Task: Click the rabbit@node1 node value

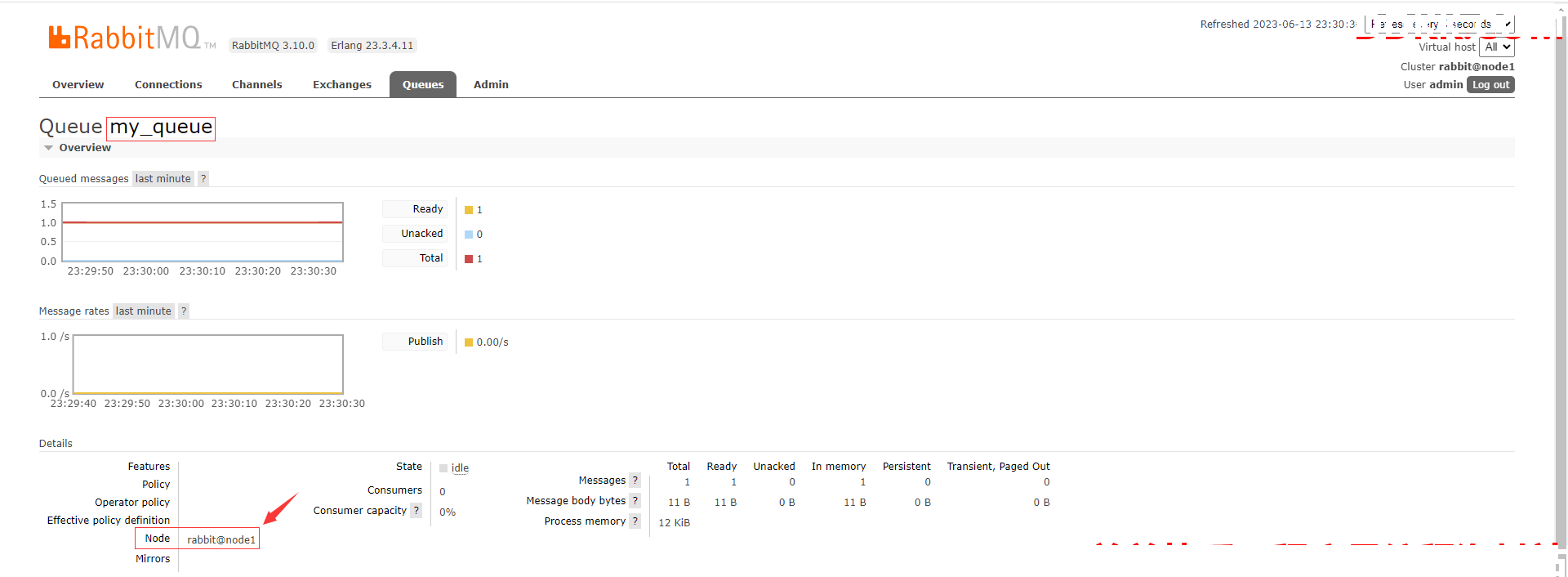Action: pos(221,540)
